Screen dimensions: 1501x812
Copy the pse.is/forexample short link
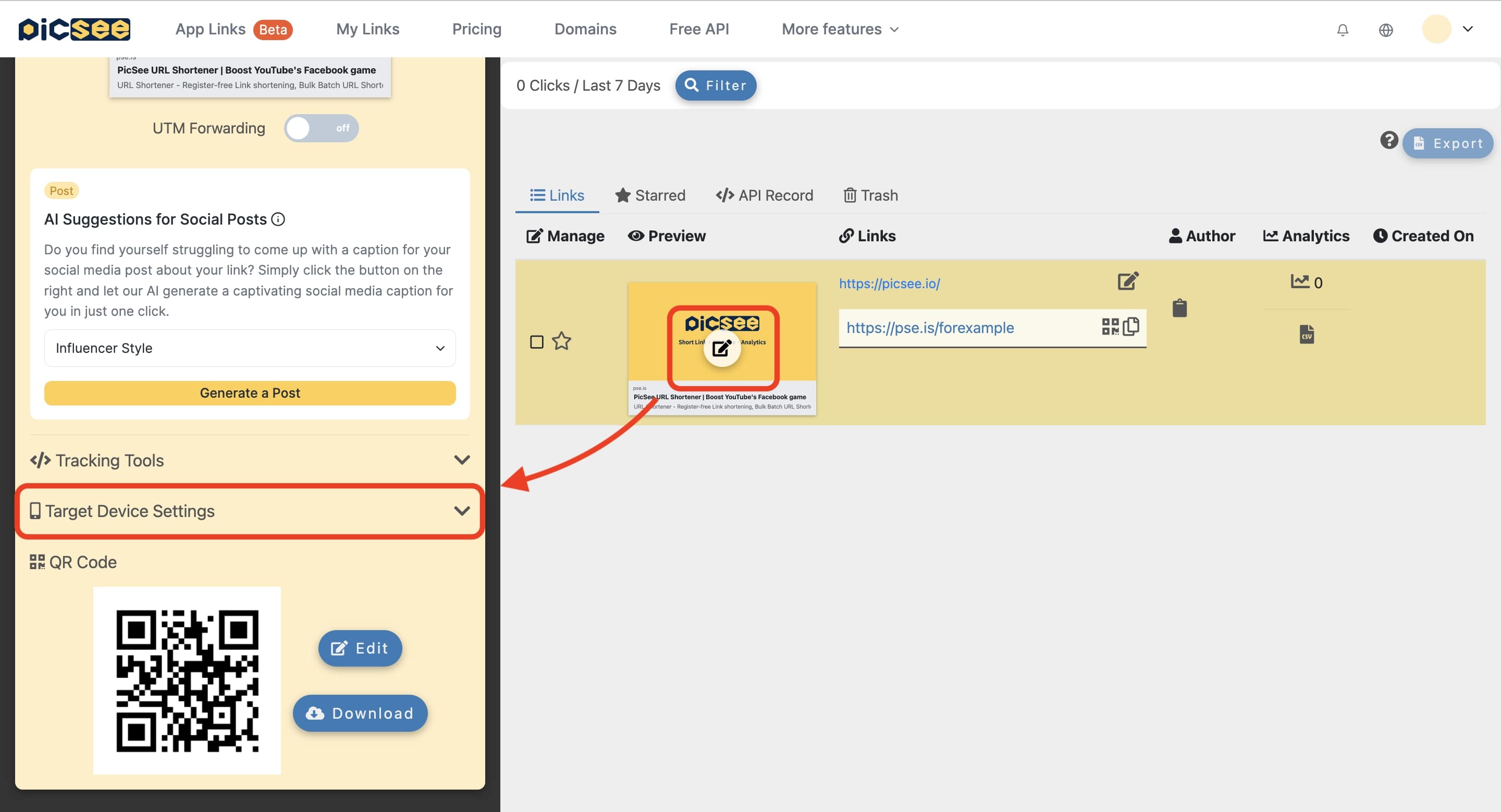pos(1131,326)
